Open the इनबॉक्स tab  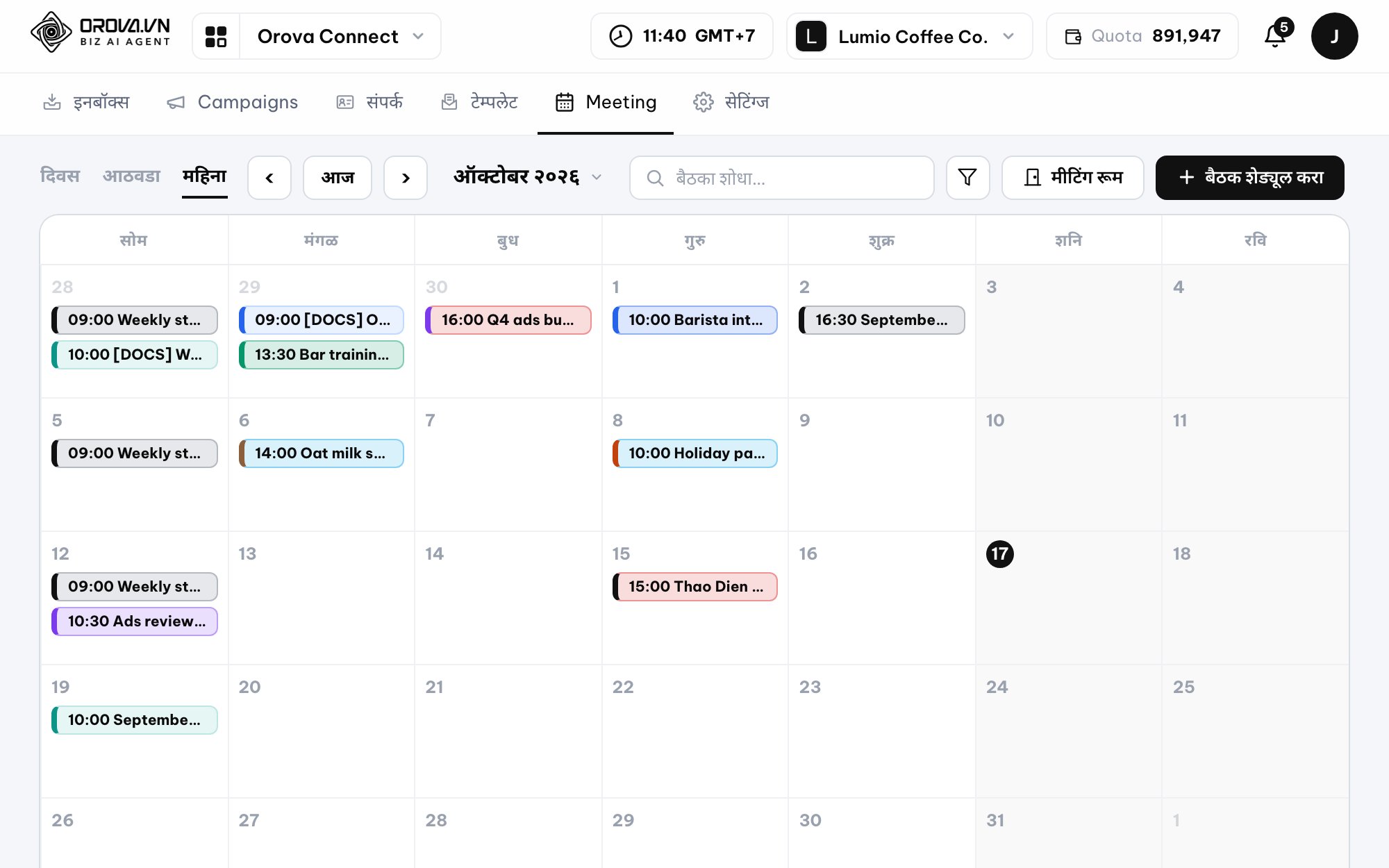tap(86, 102)
